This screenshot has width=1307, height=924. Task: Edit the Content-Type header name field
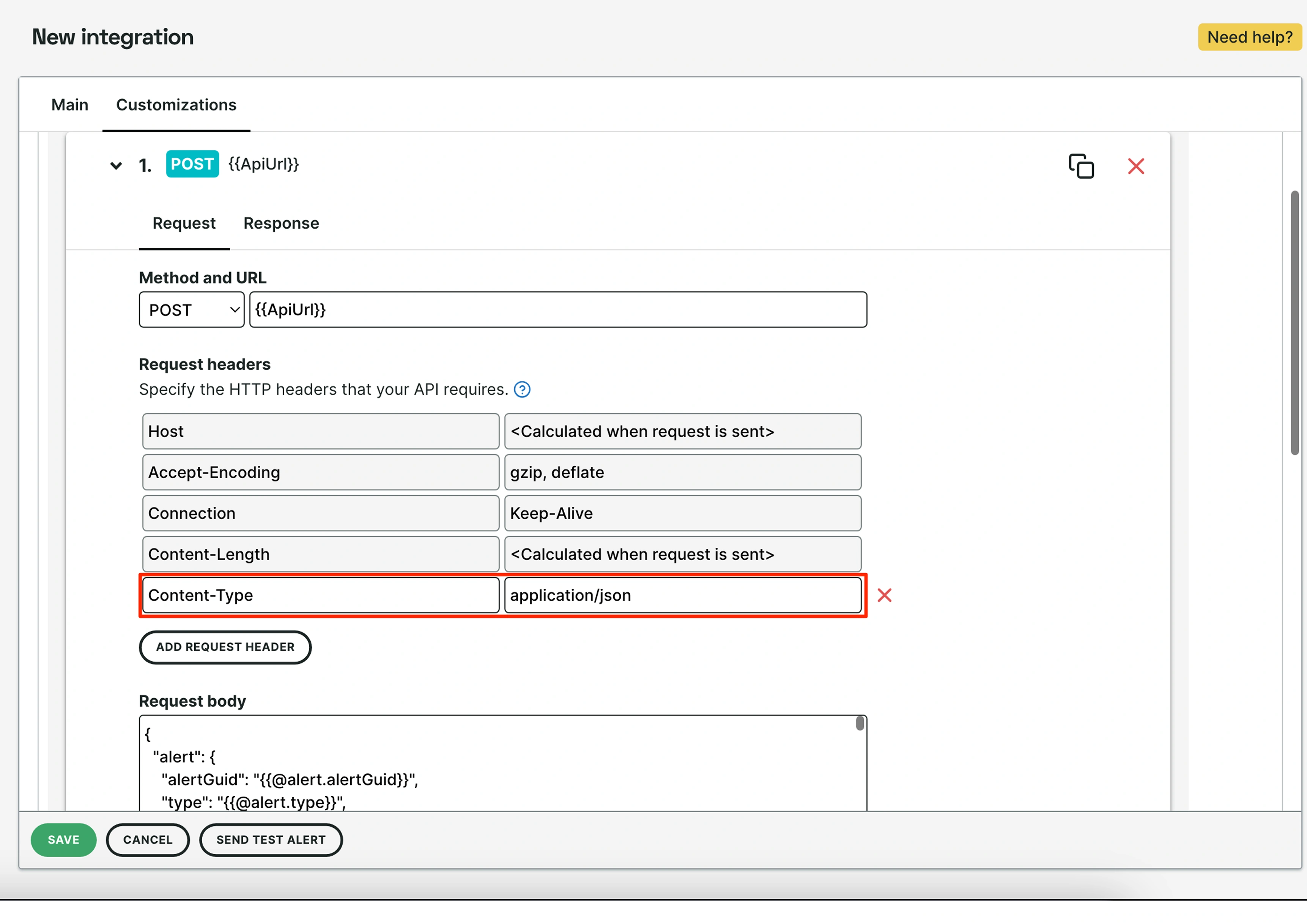(320, 595)
